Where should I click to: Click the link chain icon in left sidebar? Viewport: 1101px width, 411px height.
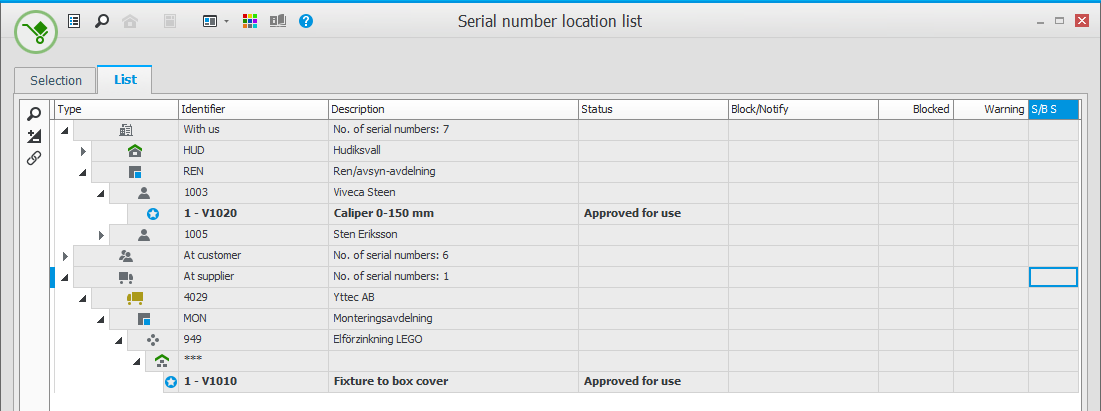coord(34,158)
